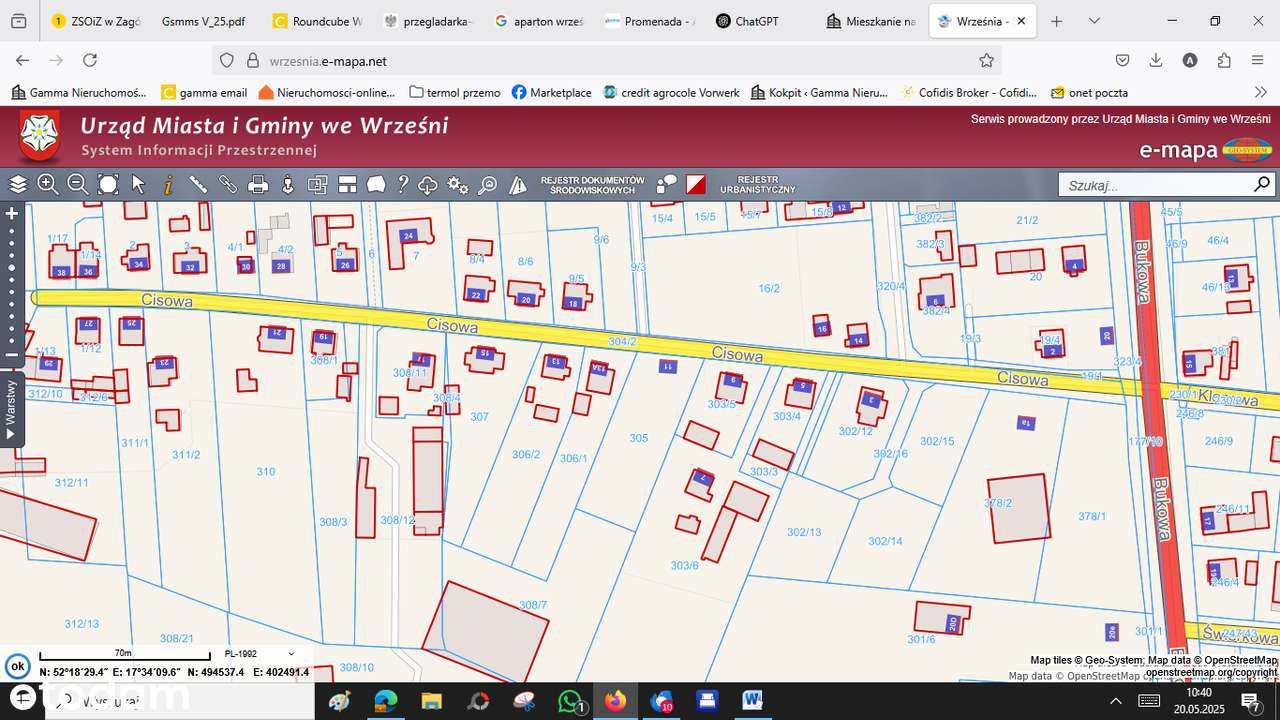Open the Firefox extensions puzzle icon
This screenshot has height=720, width=1280.
point(1224,60)
